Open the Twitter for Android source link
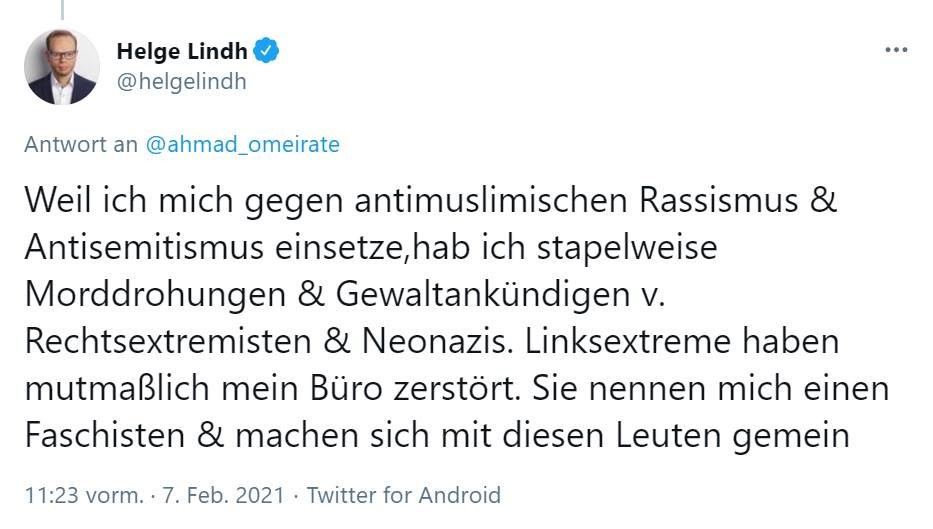Screen dimensions: 933x529 point(404,495)
